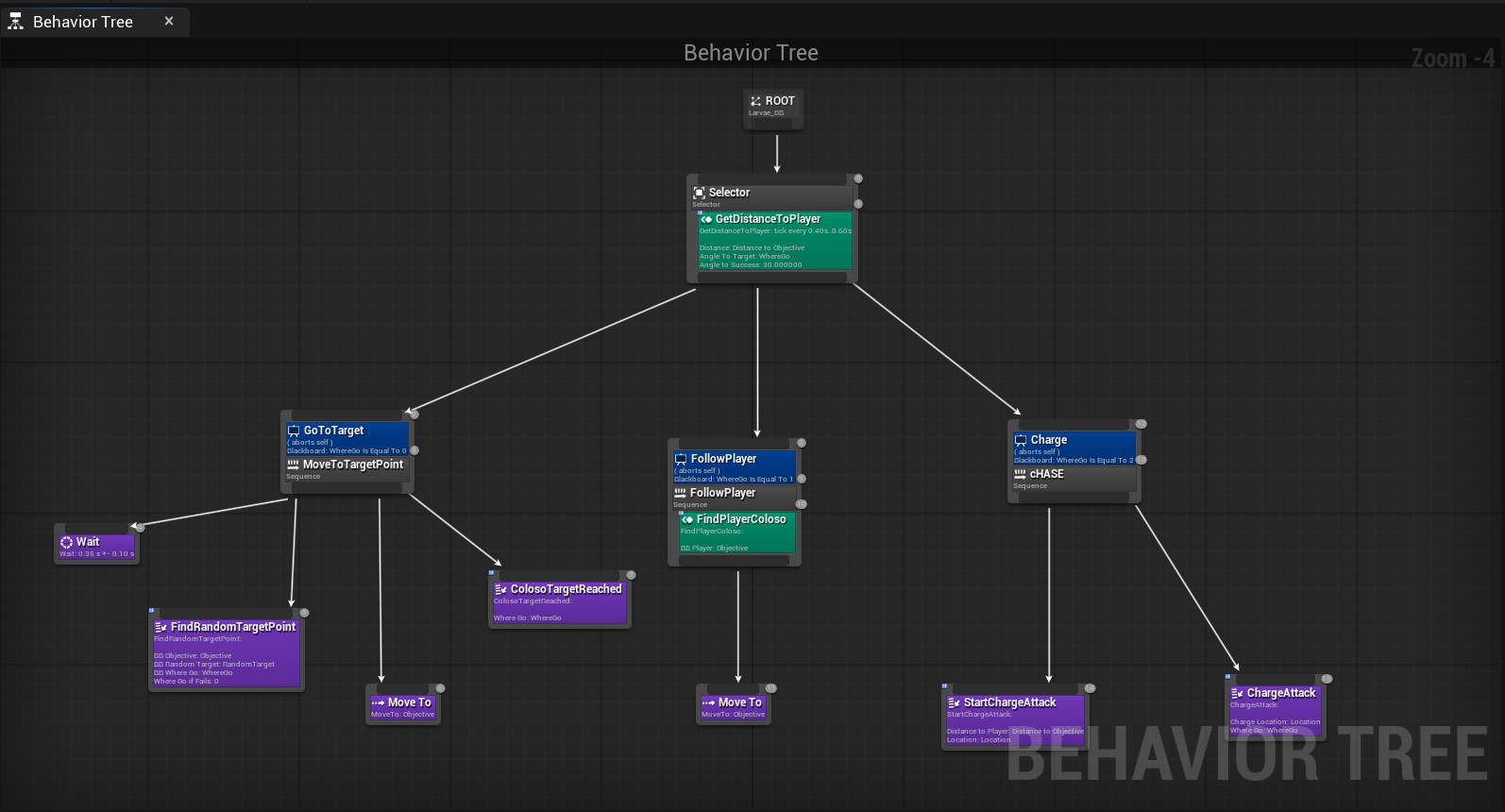Select the Behavior Tree tab
Image resolution: width=1505 pixels, height=812 pixels.
click(94, 22)
